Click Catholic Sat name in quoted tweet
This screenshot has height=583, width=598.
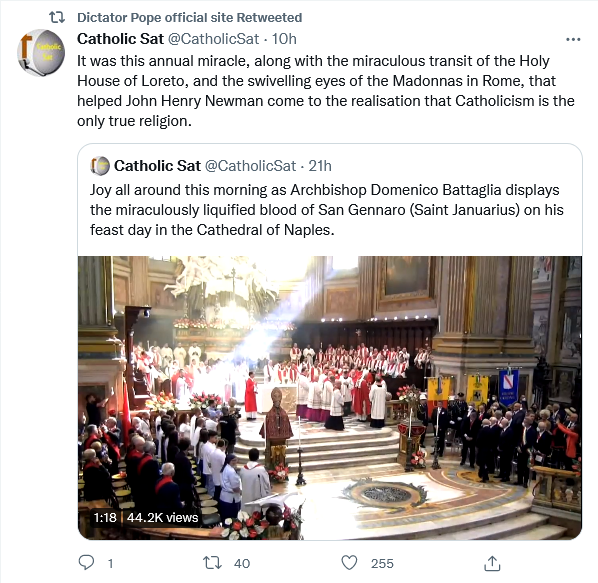157,166
